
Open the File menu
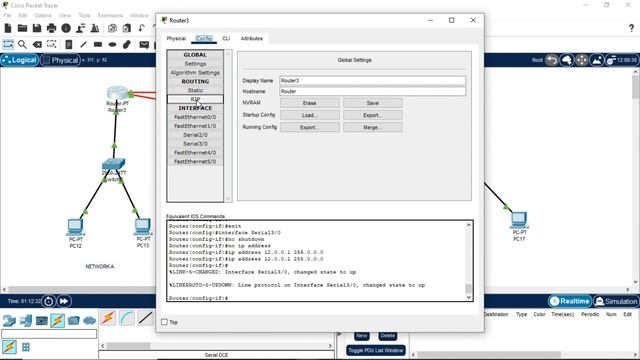(7, 16)
